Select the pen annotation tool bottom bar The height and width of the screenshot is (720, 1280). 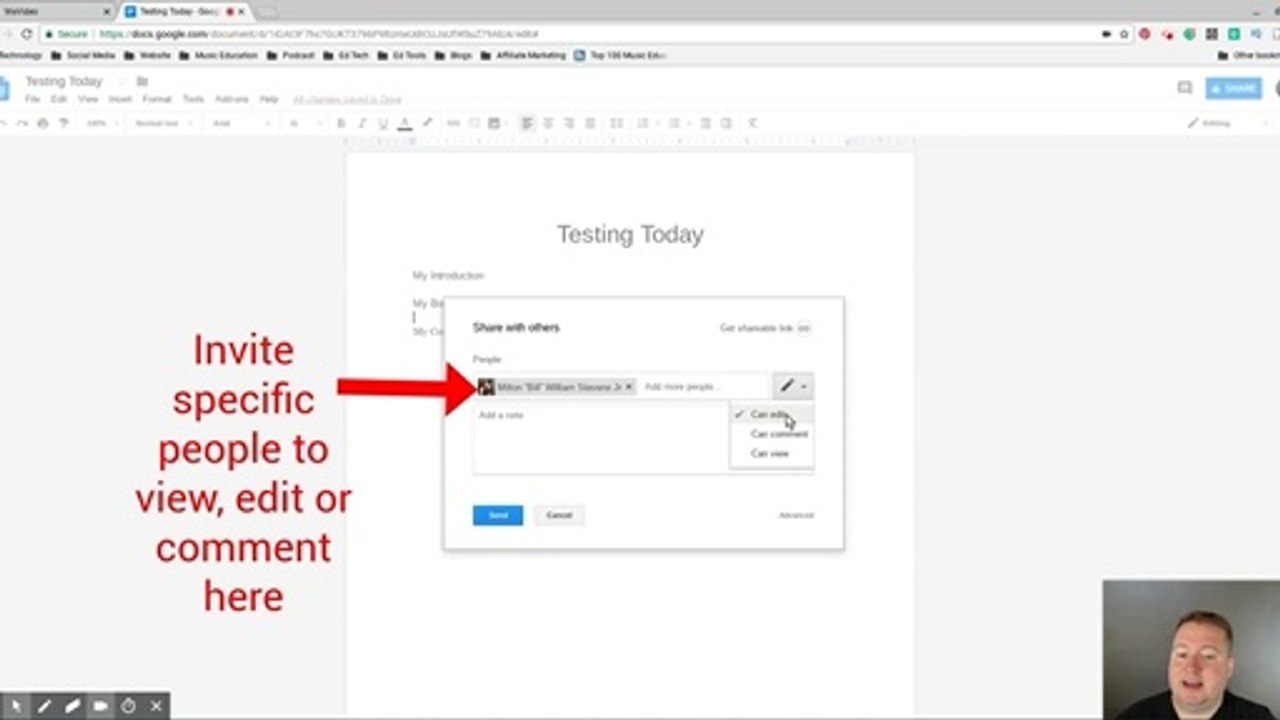44,706
